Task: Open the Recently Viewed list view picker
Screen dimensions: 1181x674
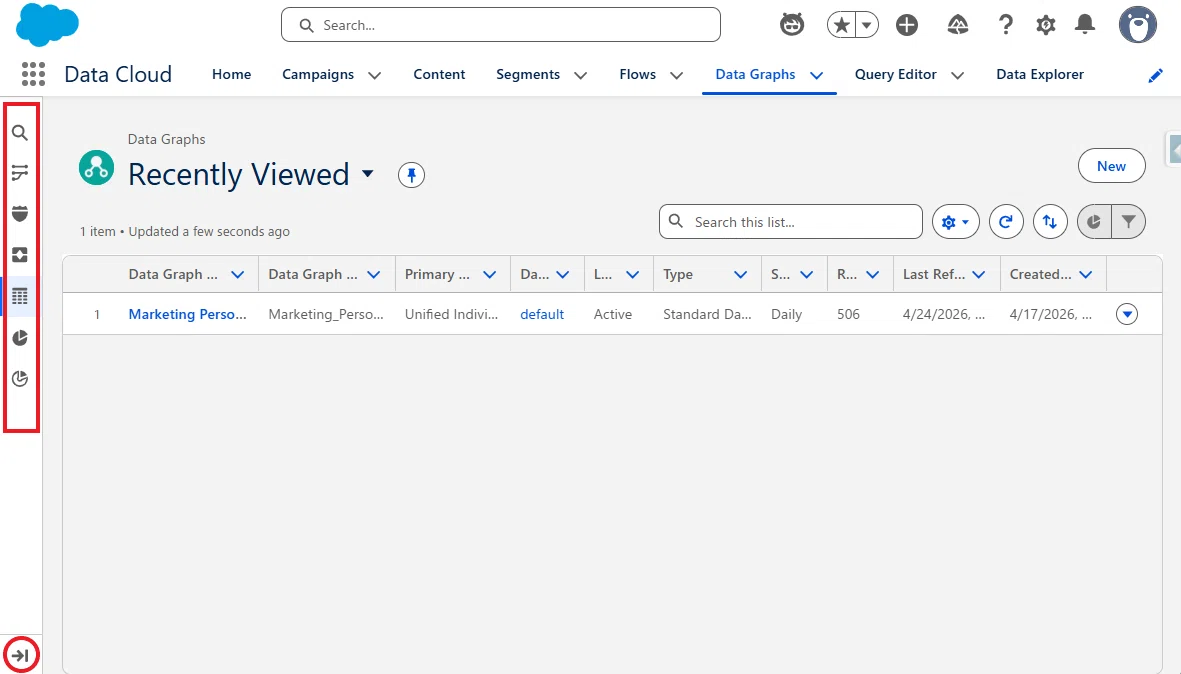Action: 368,174
